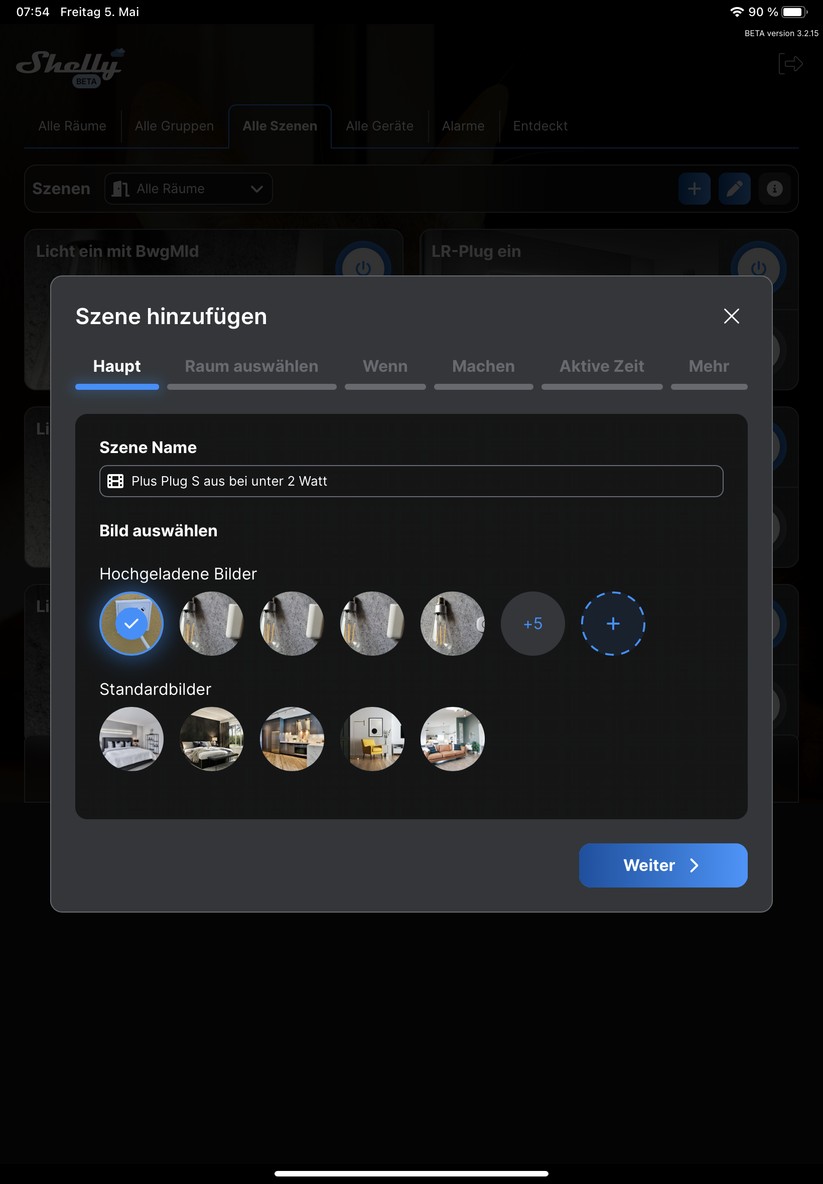Select the first bedroom standard image
Image resolution: width=823 pixels, height=1184 pixels.
[x=131, y=739]
